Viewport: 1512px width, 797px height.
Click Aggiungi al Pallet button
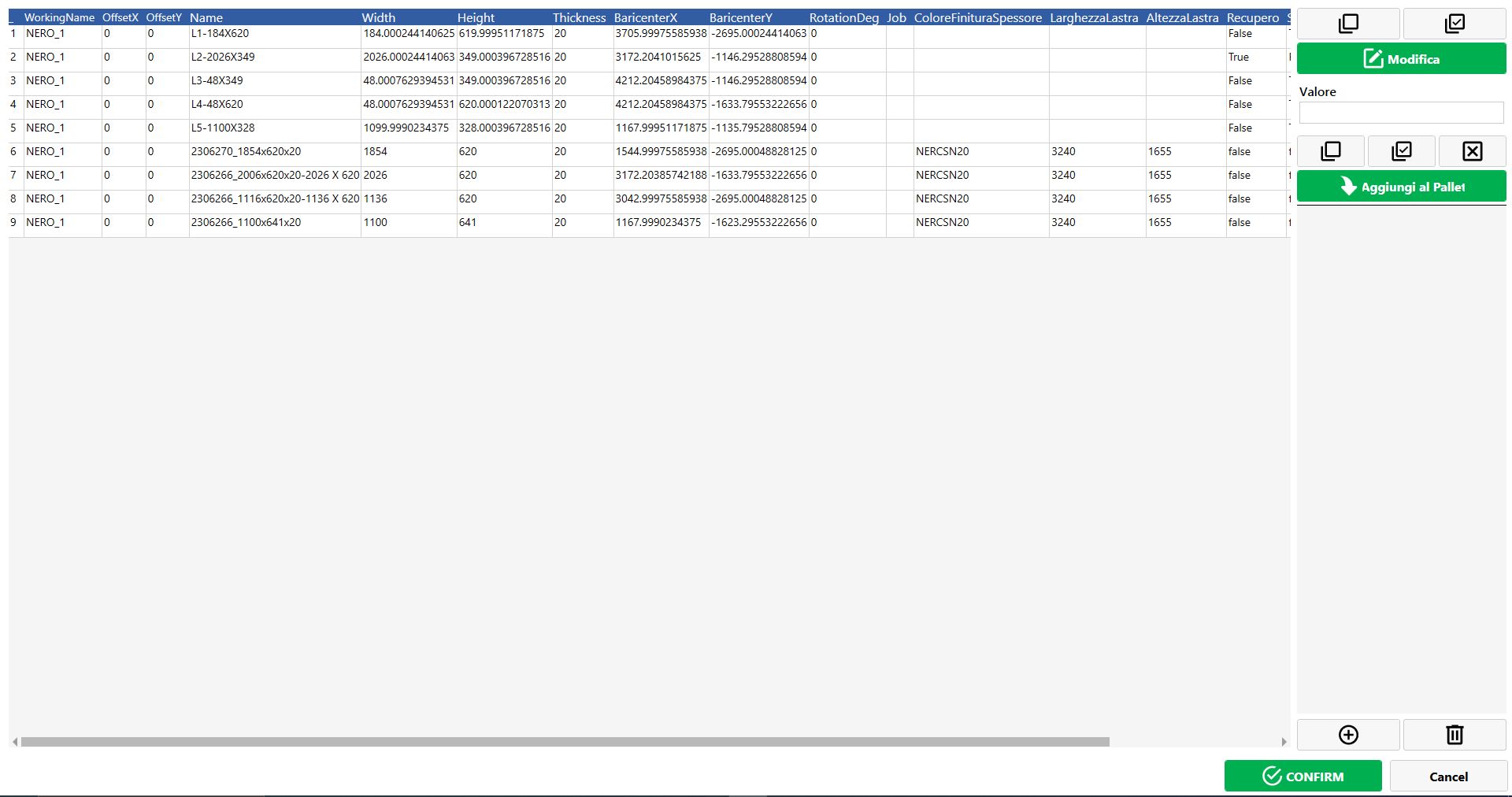[x=1402, y=187]
